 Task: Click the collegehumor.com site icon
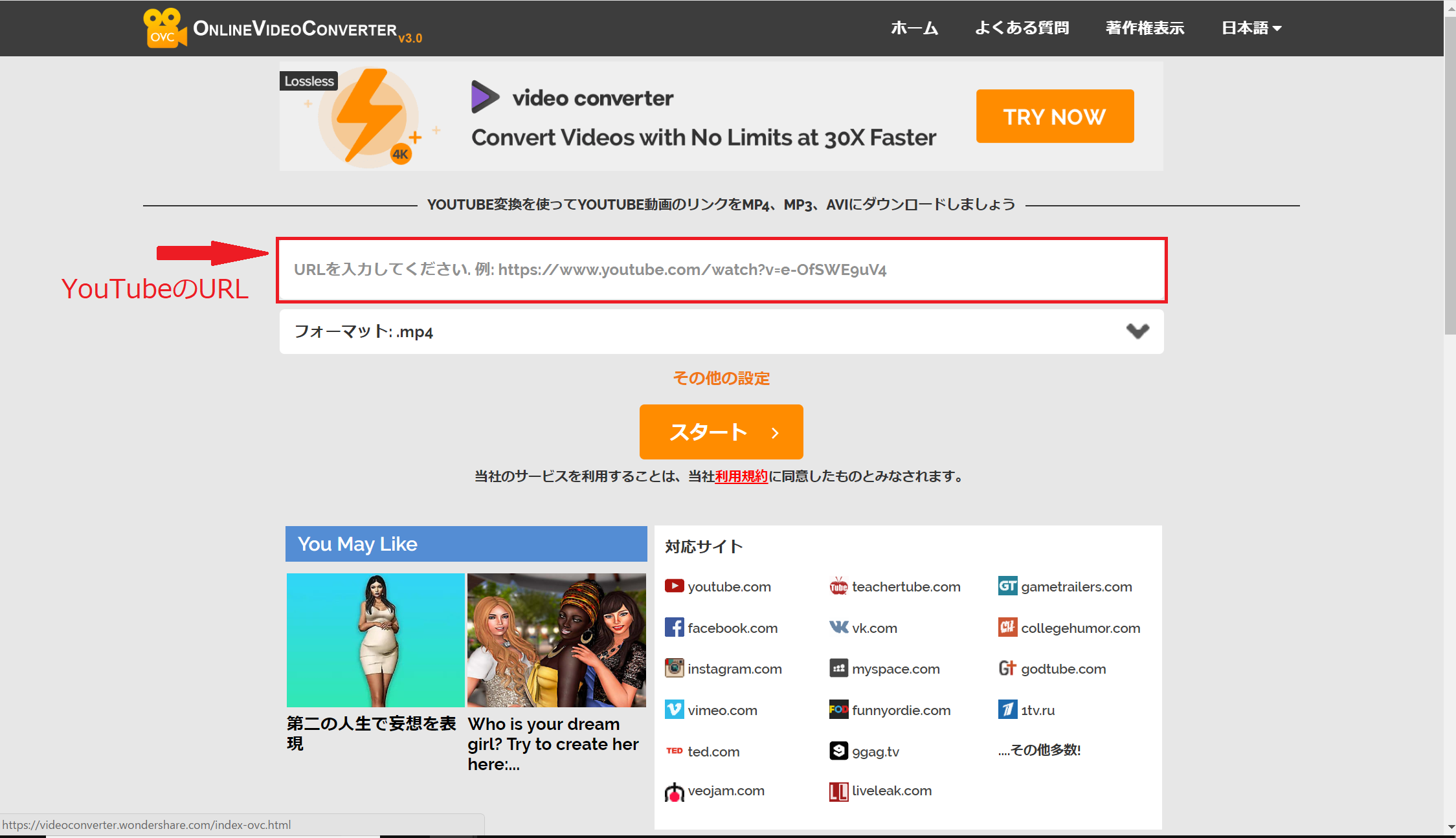pyautogui.click(x=1007, y=627)
